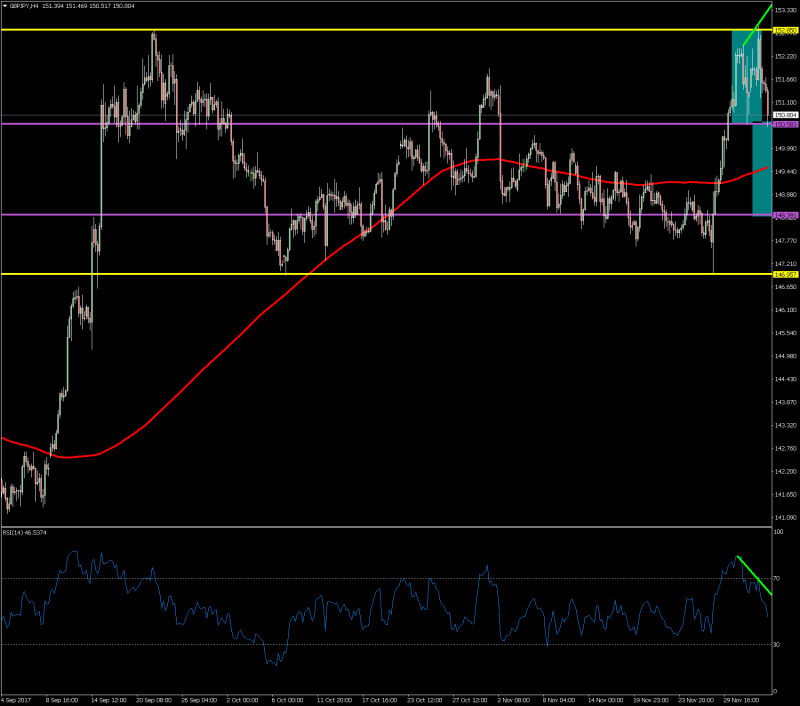Click the 4 Sep 2017 date label
800x706 pixels.
18,700
